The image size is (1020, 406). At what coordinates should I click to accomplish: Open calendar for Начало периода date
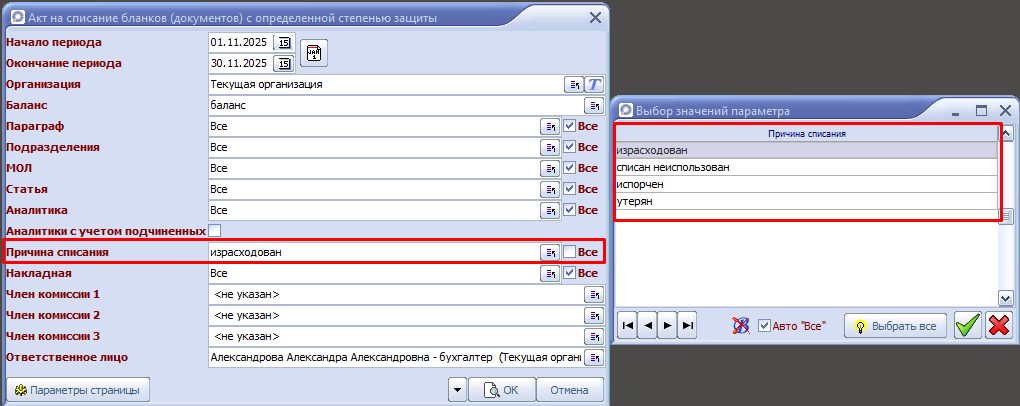coord(284,43)
